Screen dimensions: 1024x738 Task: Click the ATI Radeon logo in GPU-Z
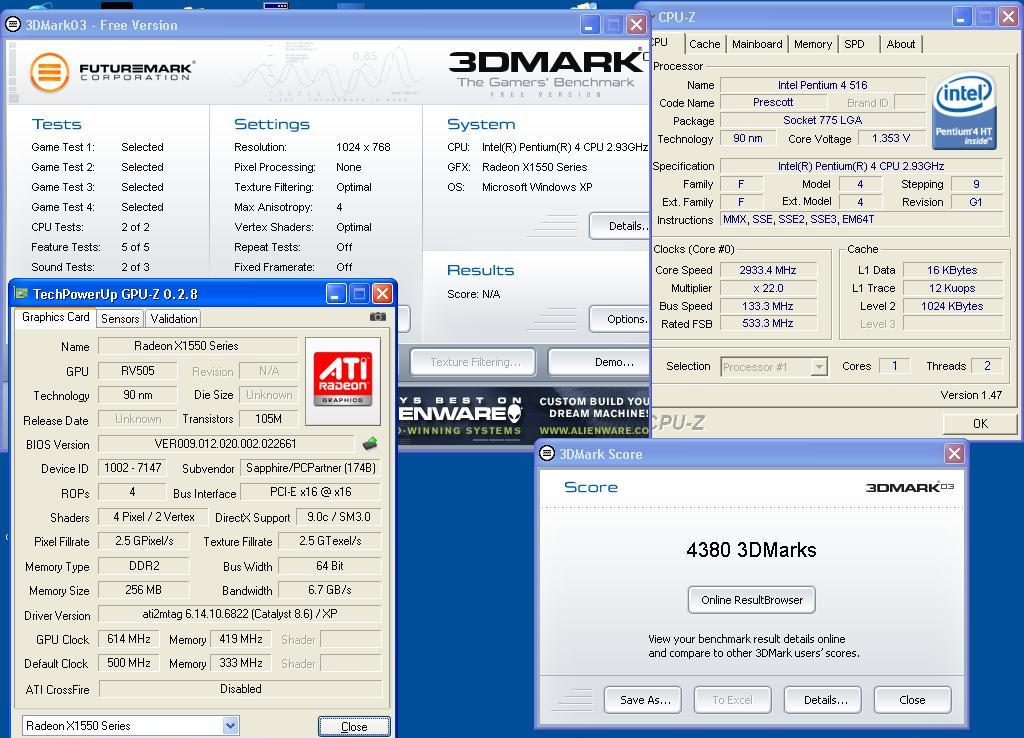point(343,381)
